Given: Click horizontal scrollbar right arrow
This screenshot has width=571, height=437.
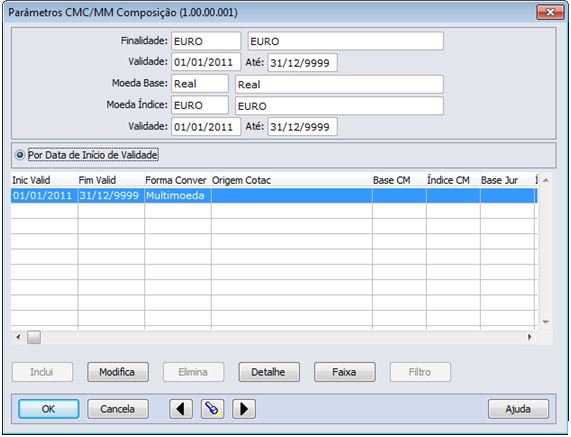Looking at the screenshot, I should pos(530,337).
